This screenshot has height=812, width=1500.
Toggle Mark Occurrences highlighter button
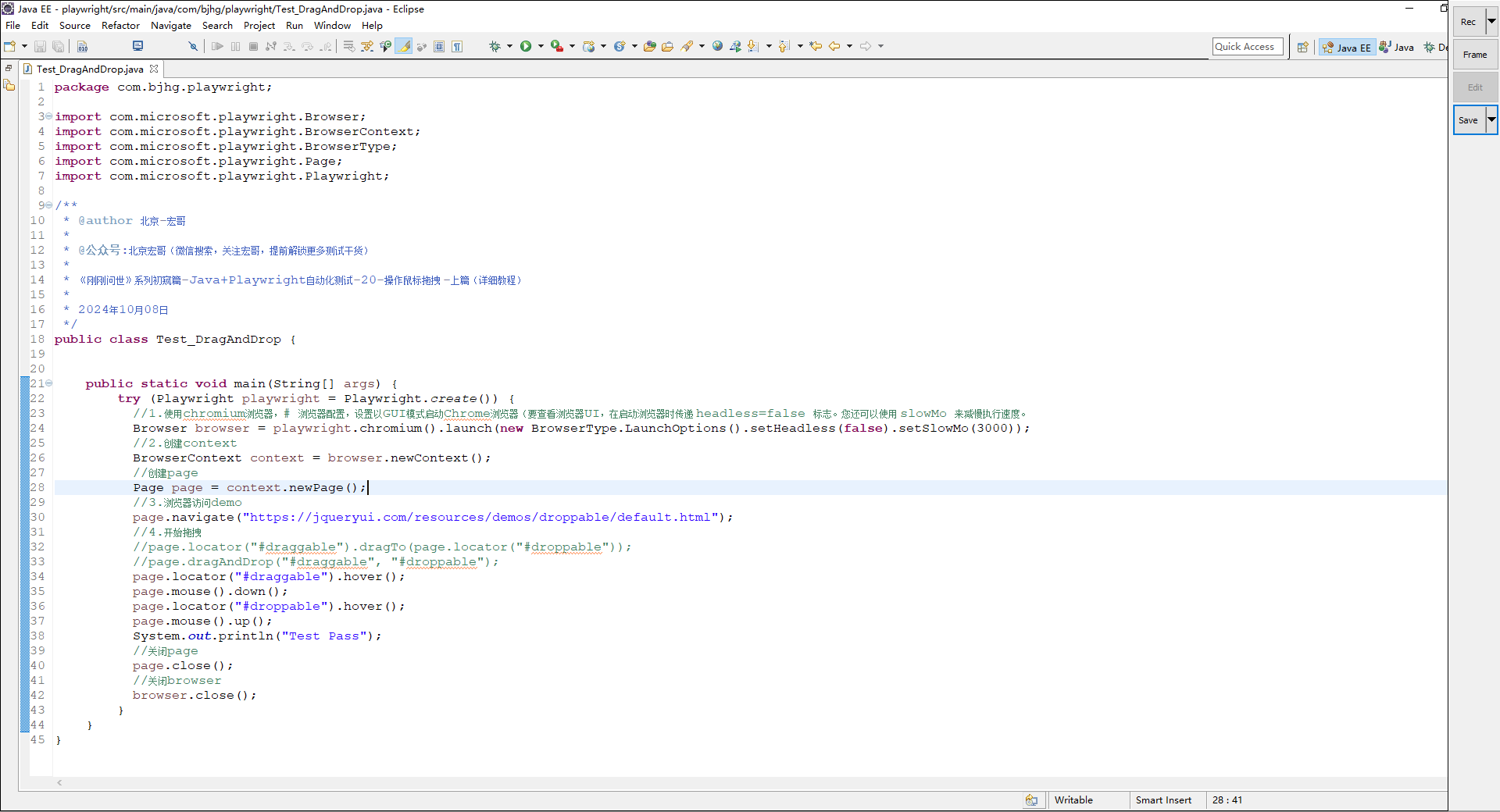(404, 47)
